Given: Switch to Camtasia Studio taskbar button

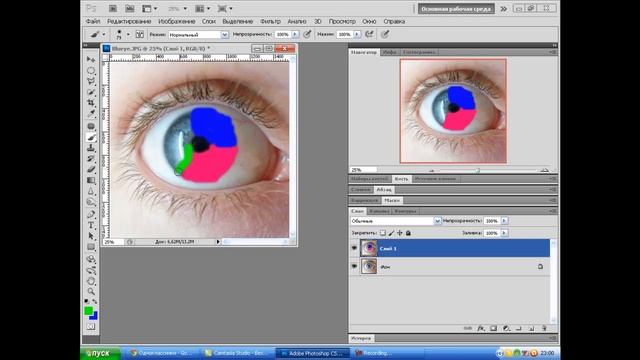Looking at the screenshot, I should (237, 353).
